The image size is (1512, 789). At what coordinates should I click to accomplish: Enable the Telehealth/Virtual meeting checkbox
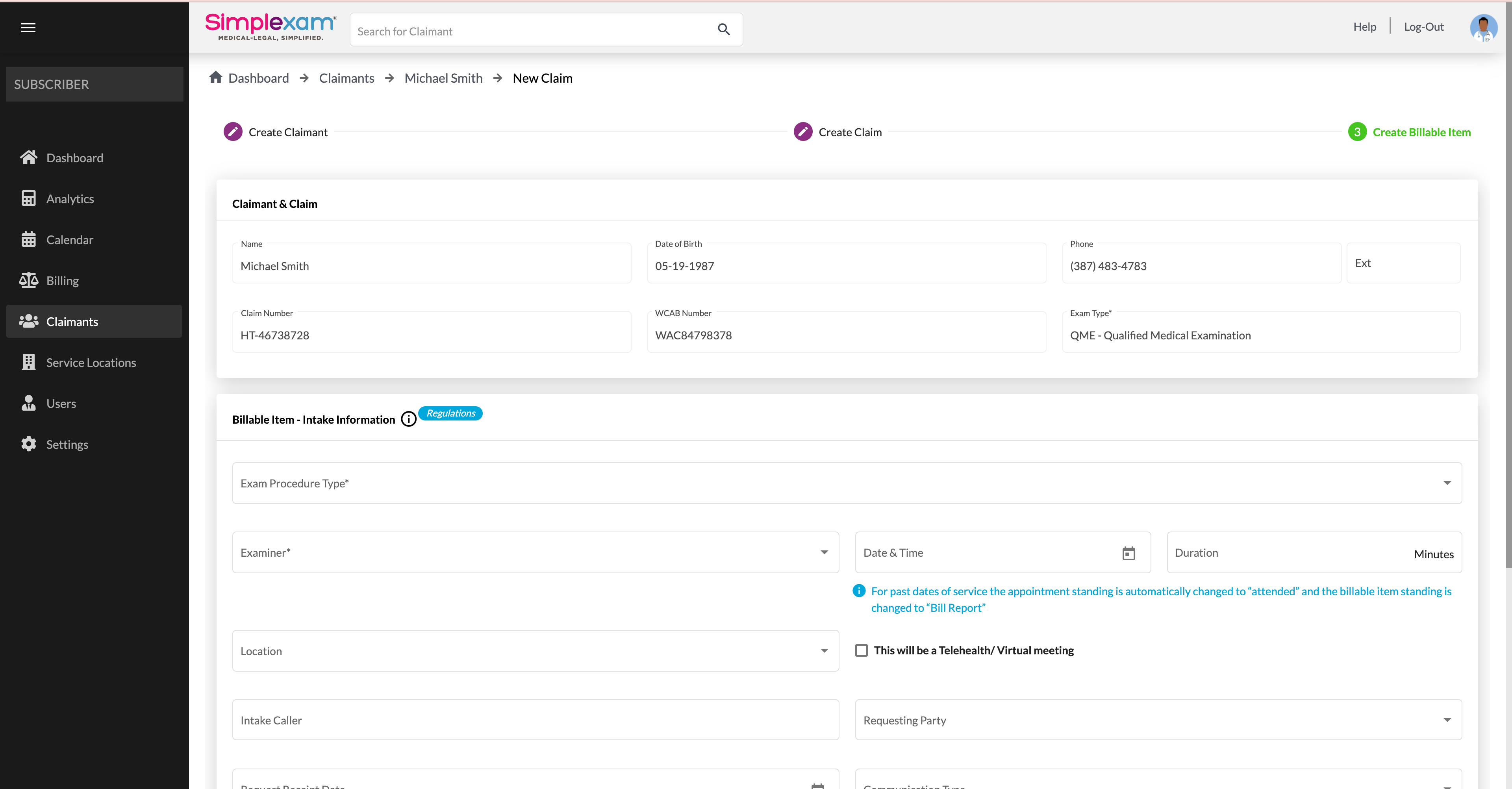[861, 650]
